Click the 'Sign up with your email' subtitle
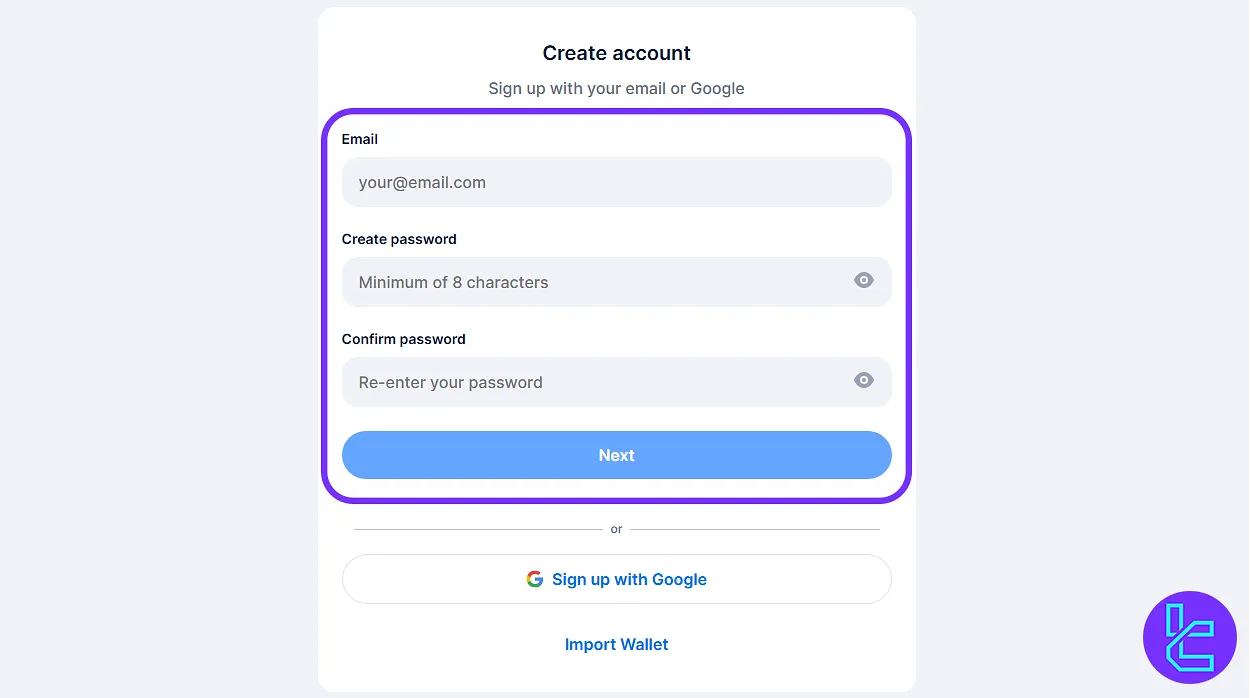 616,88
